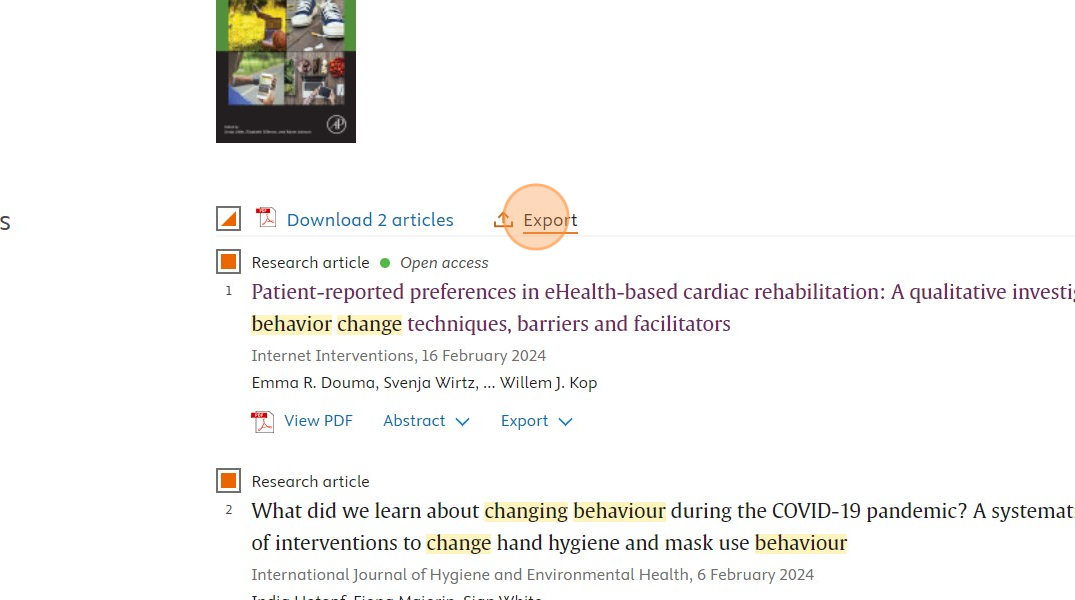Click the upload arrow icon next to Export
The width and height of the screenshot is (1075, 600).
tap(502, 219)
